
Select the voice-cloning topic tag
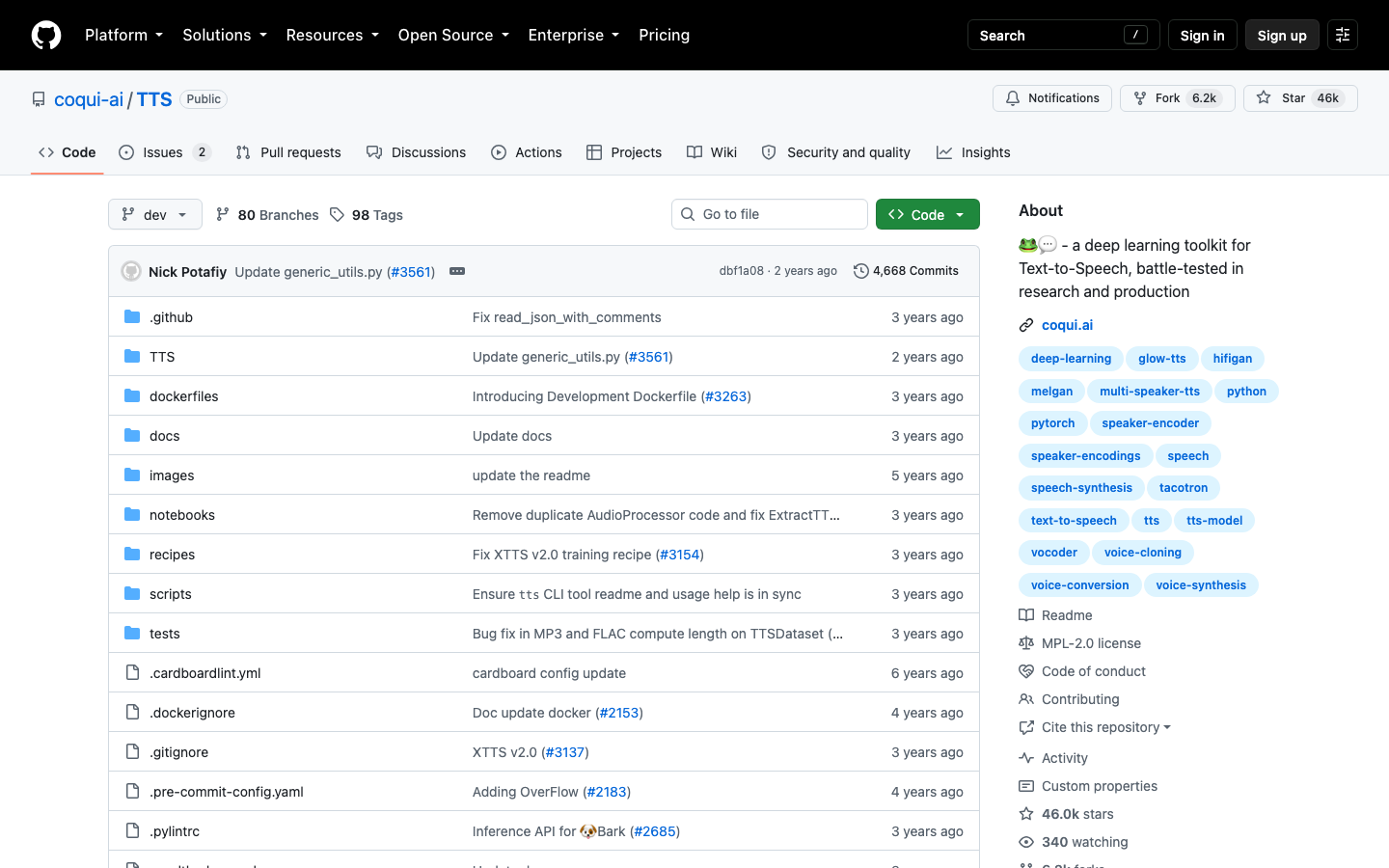(1142, 553)
